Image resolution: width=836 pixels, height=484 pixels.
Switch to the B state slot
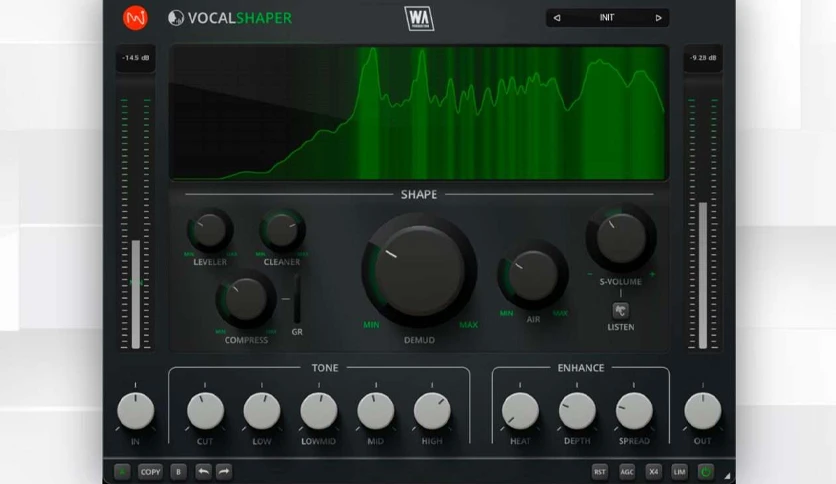coord(179,472)
